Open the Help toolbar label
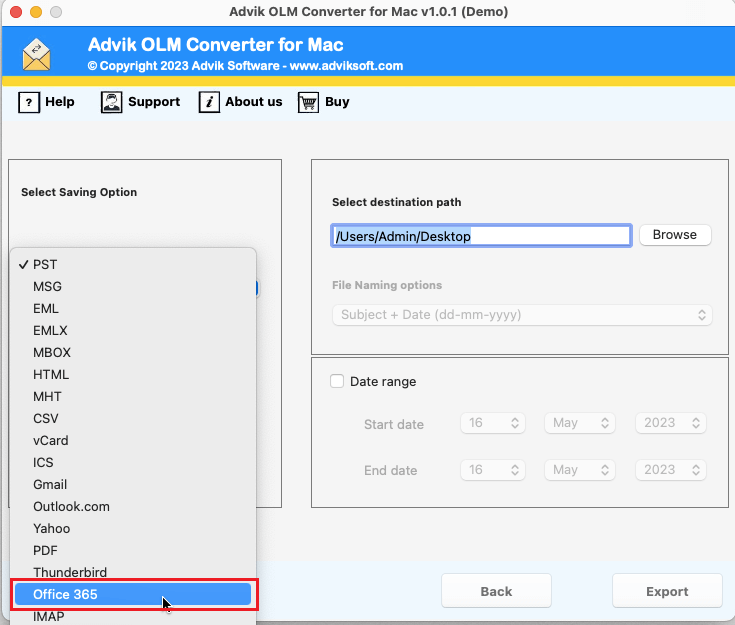Viewport: 735px width, 625px height. coord(60,102)
